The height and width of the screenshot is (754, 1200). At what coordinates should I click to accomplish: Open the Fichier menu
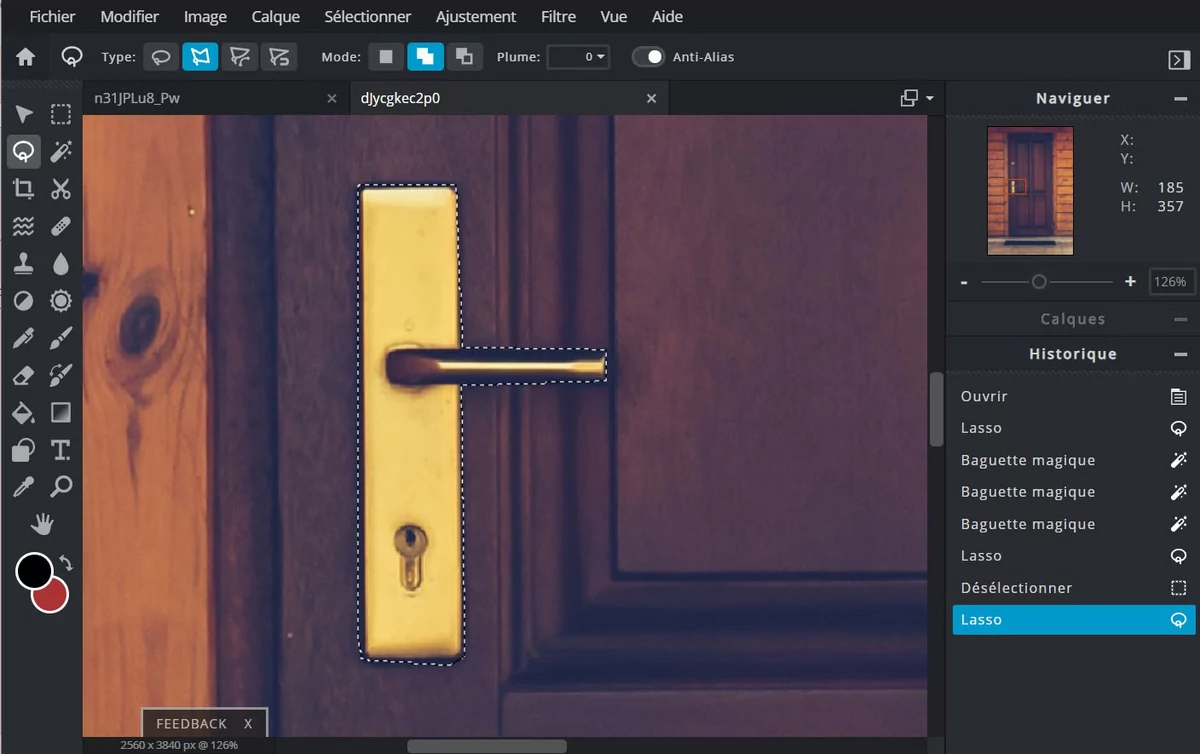(52, 17)
